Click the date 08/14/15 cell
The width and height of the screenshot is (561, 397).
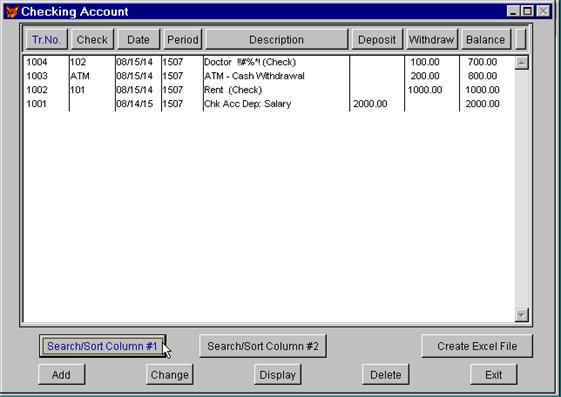135,104
